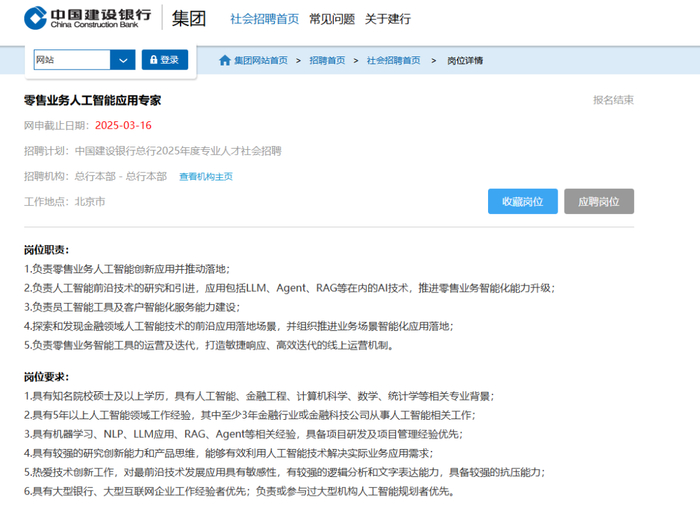Click the 网站 input field
This screenshot has height=510, width=700.
72,60
